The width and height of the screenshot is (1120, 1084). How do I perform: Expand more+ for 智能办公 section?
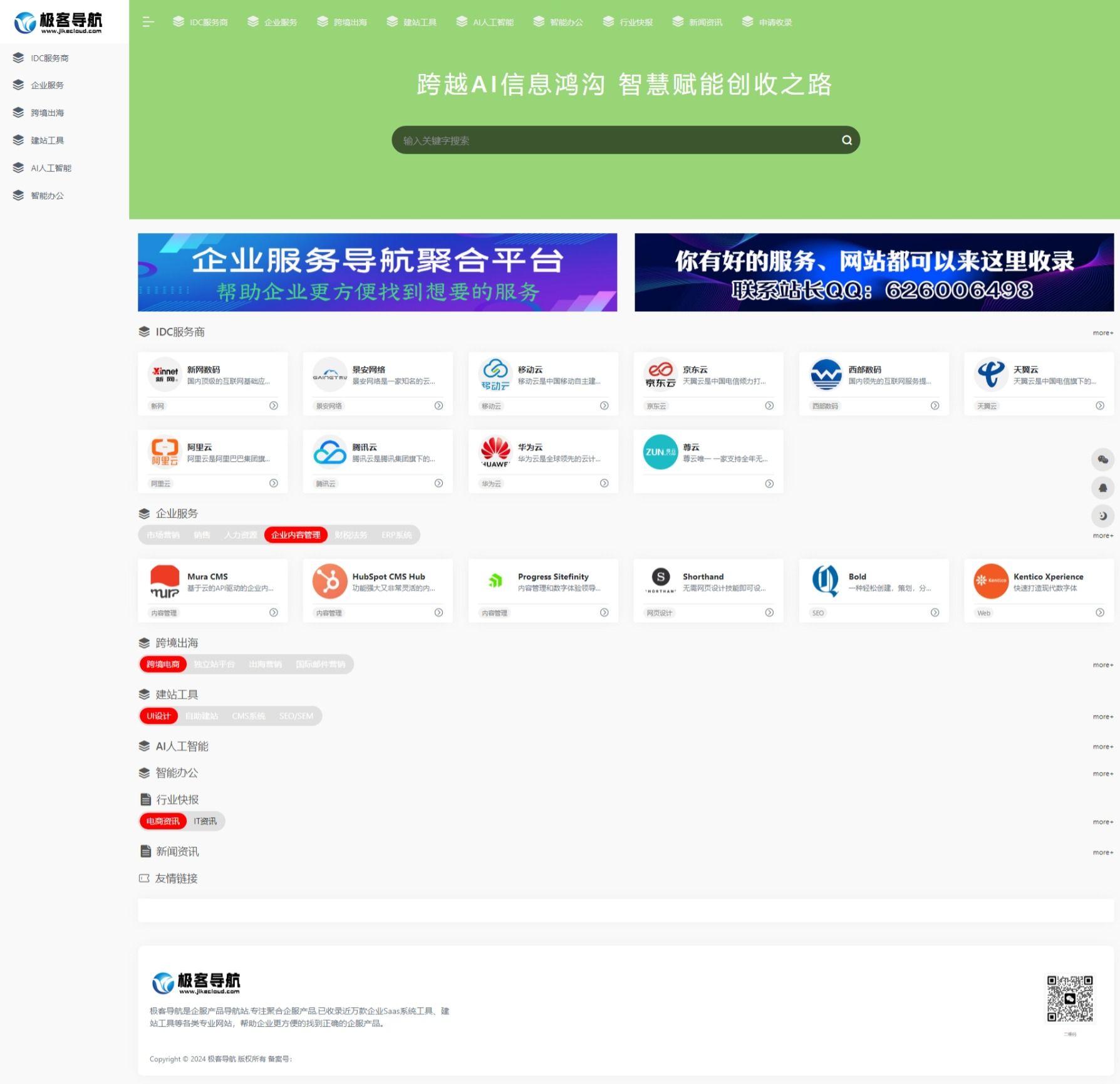coord(1103,773)
